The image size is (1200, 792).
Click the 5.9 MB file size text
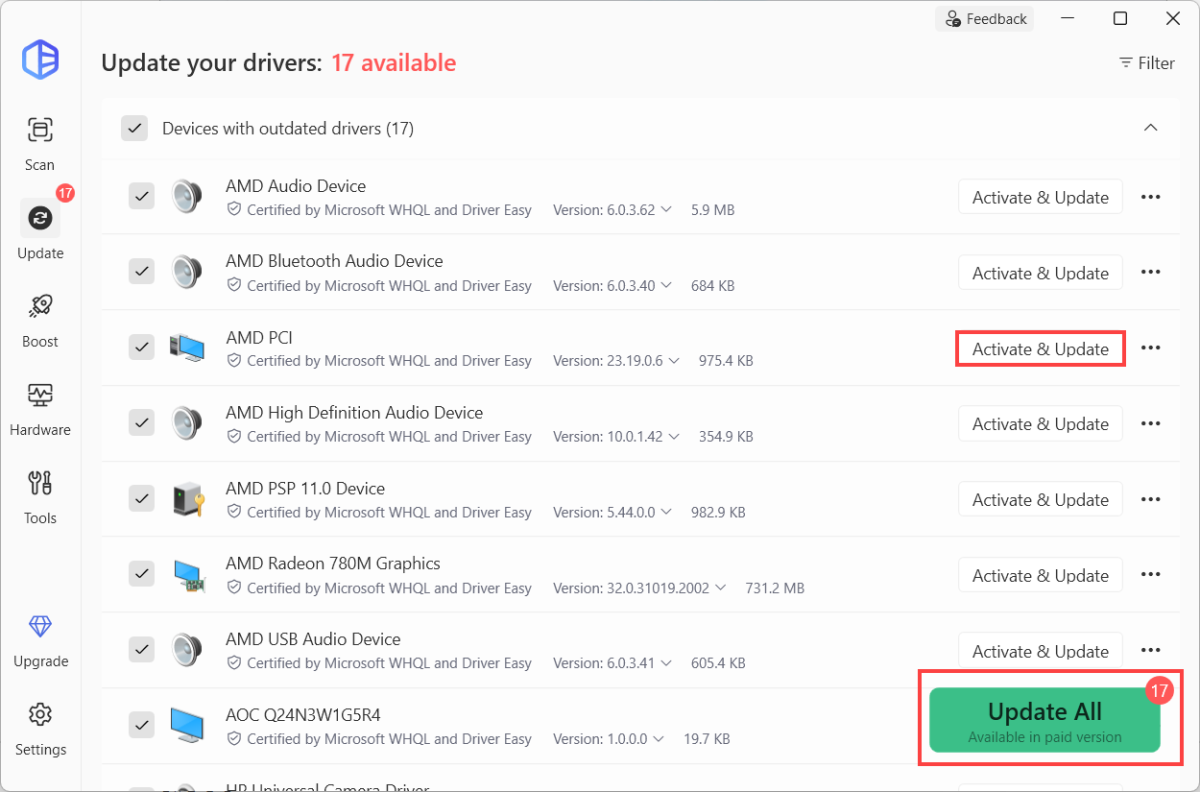point(713,210)
